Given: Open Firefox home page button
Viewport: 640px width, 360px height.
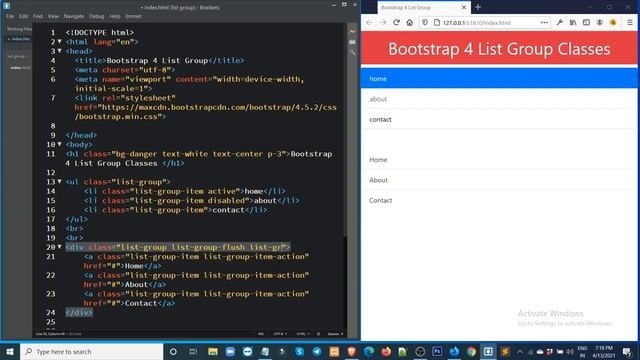Looking at the screenshot, I should [410, 22].
